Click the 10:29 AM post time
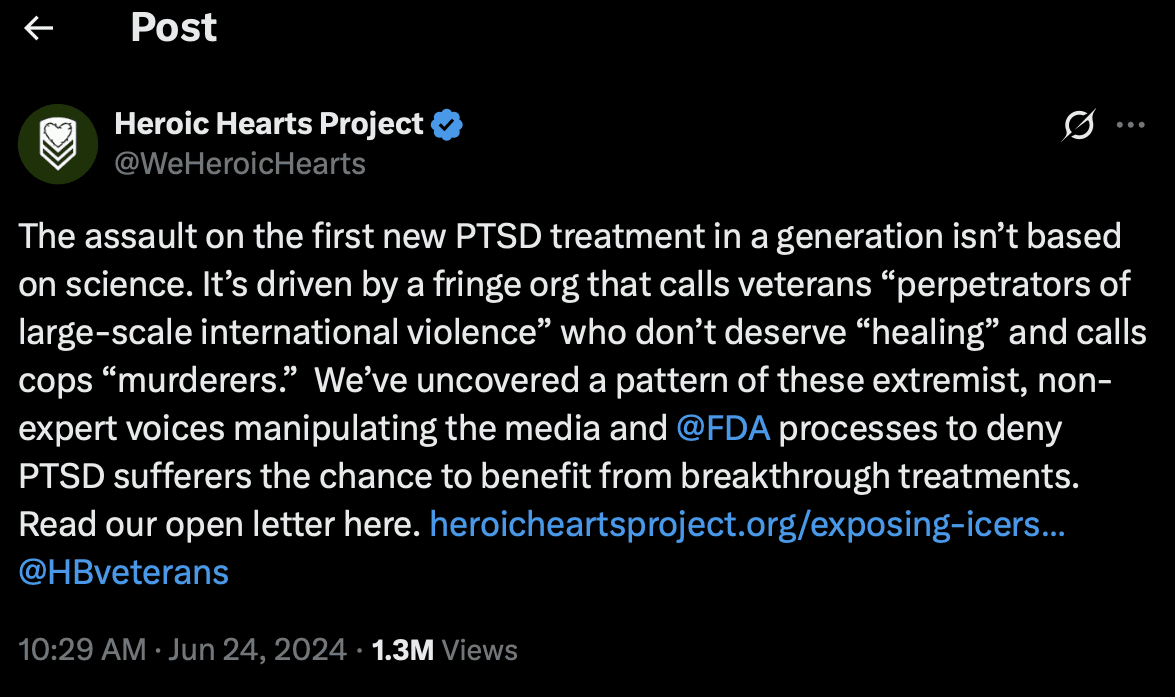 click(x=82, y=650)
